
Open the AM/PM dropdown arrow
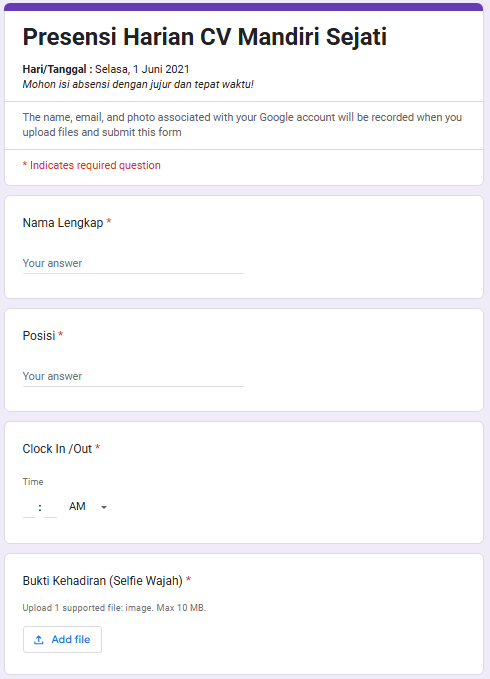pyautogui.click(x=104, y=507)
